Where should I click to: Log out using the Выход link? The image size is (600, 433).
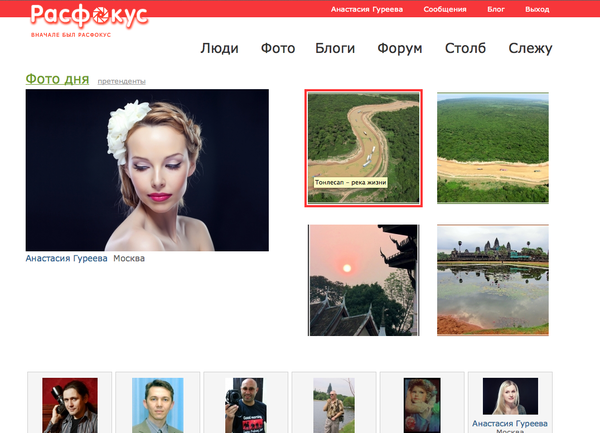537,9
